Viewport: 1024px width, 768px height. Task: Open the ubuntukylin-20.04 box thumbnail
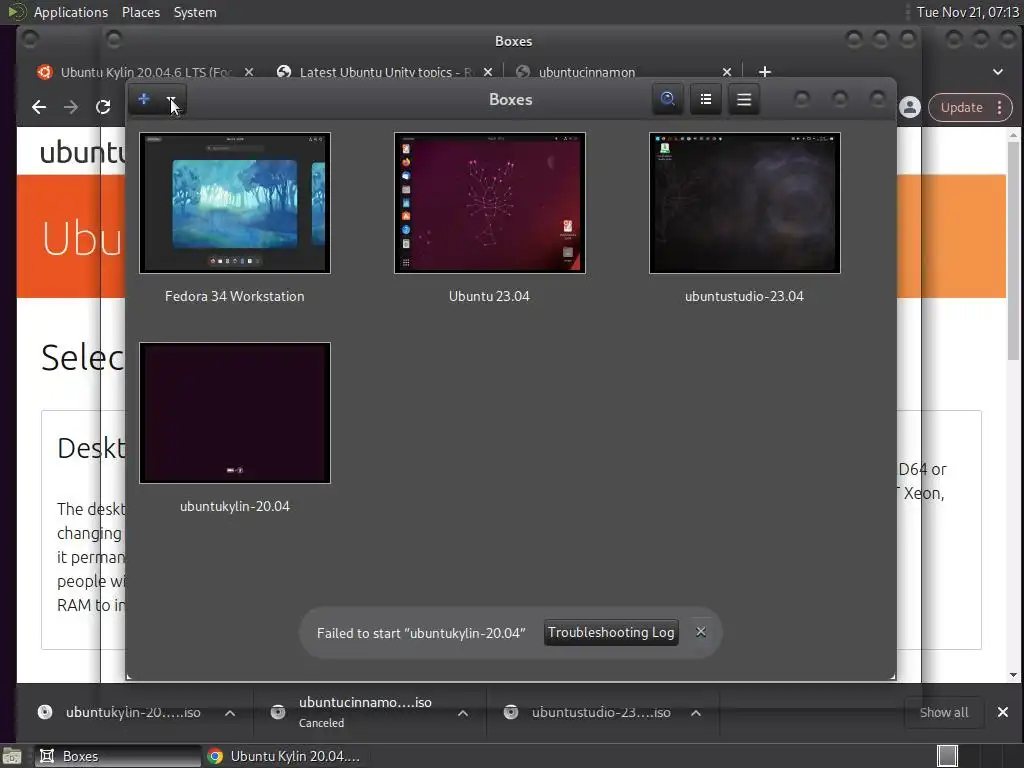(235, 413)
